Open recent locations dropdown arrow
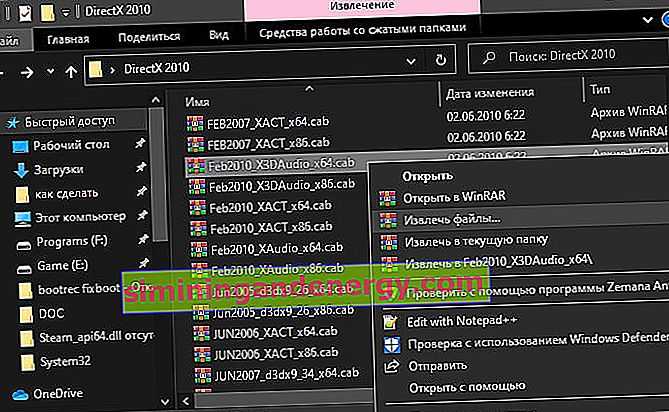The height and width of the screenshot is (412, 669). [x=50, y=71]
